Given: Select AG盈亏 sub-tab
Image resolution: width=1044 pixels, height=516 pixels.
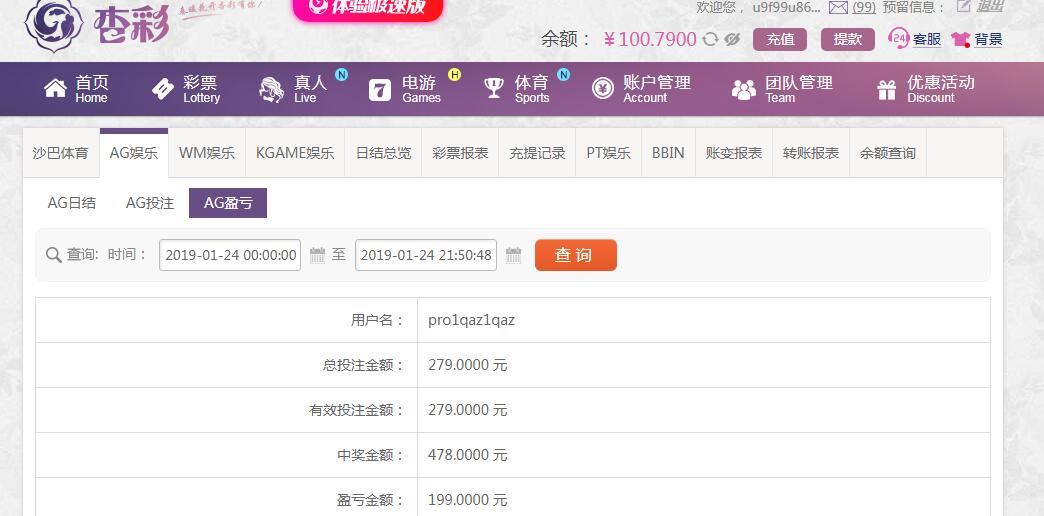Looking at the screenshot, I should (x=228, y=203).
